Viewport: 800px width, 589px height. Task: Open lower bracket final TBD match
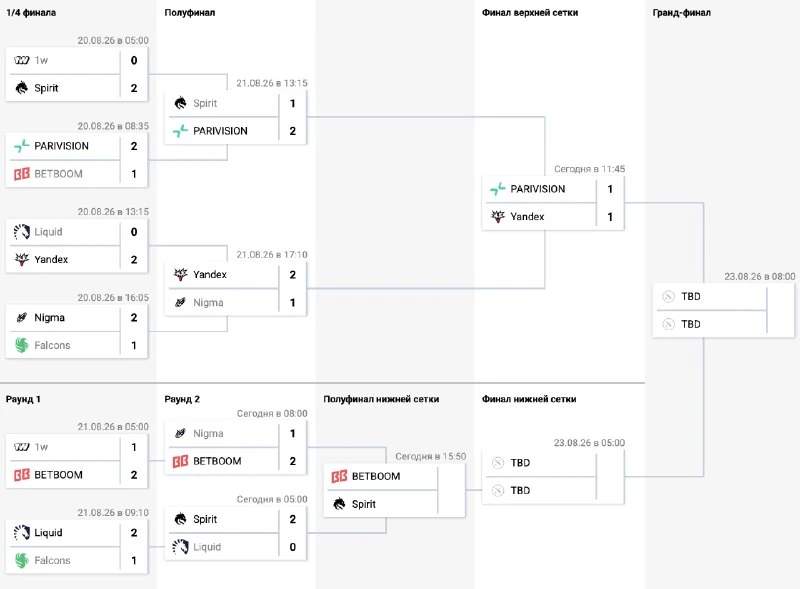[553, 477]
